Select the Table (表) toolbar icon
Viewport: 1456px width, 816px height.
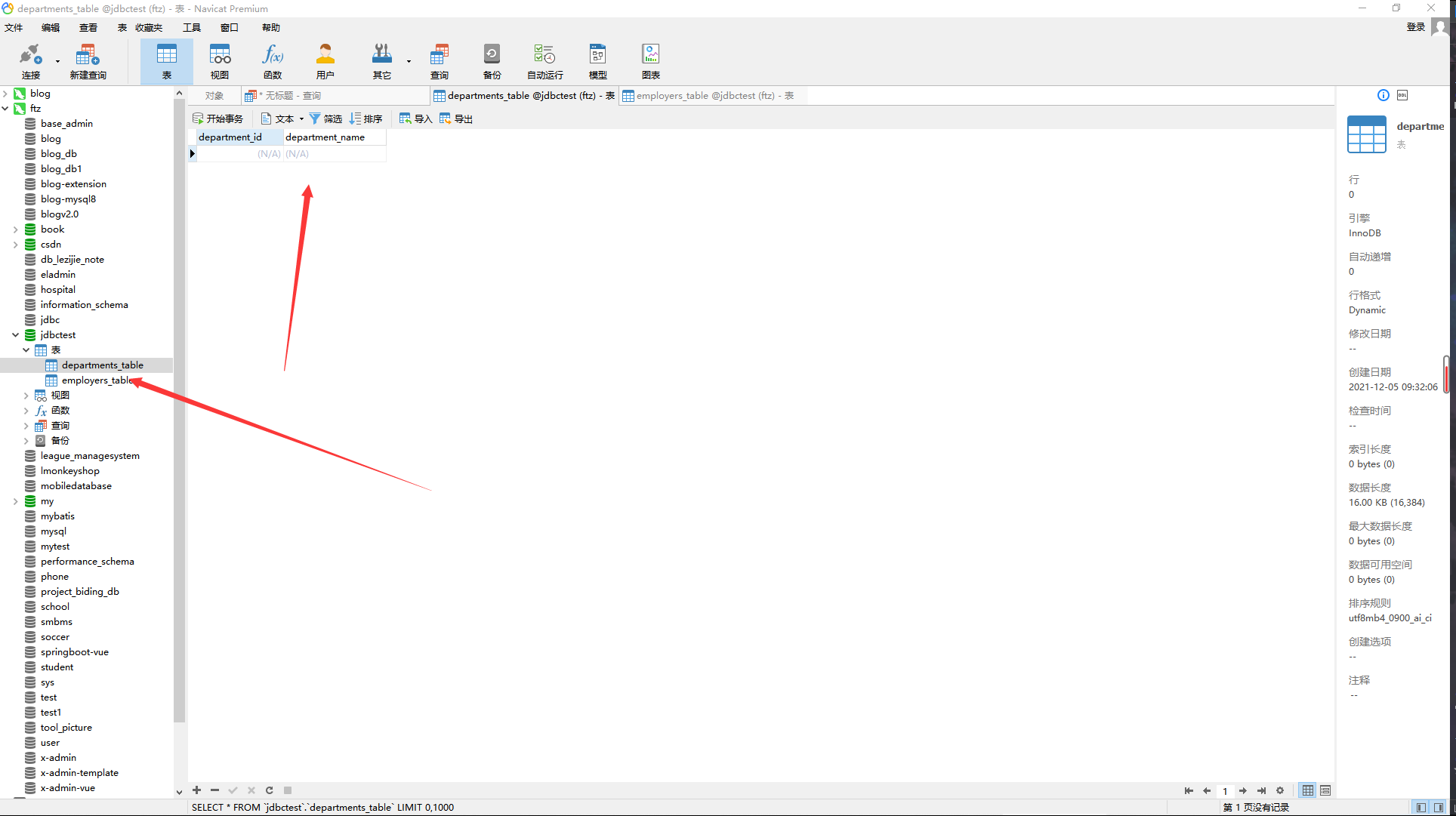tap(166, 61)
